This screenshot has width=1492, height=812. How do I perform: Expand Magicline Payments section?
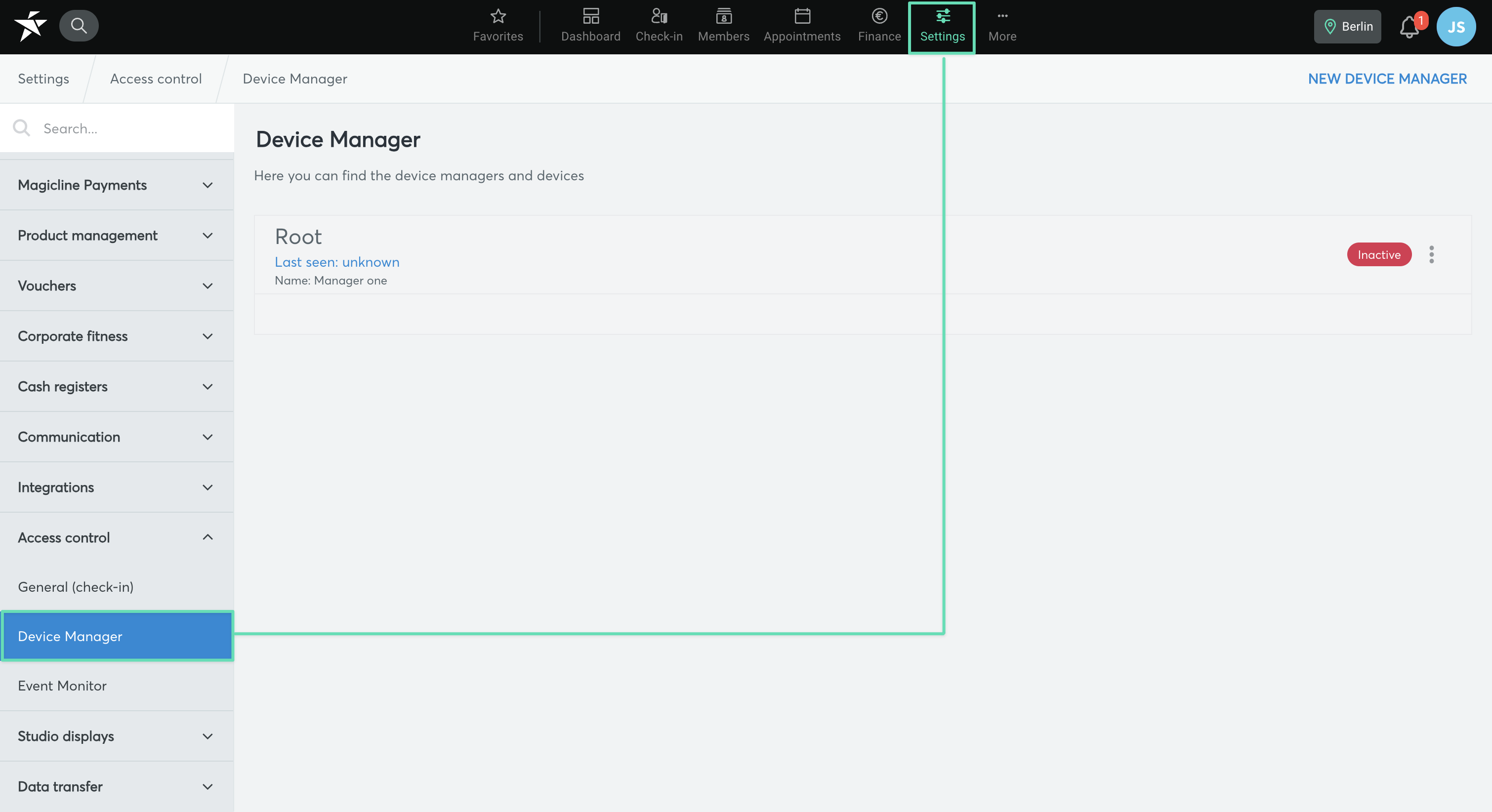pos(117,185)
